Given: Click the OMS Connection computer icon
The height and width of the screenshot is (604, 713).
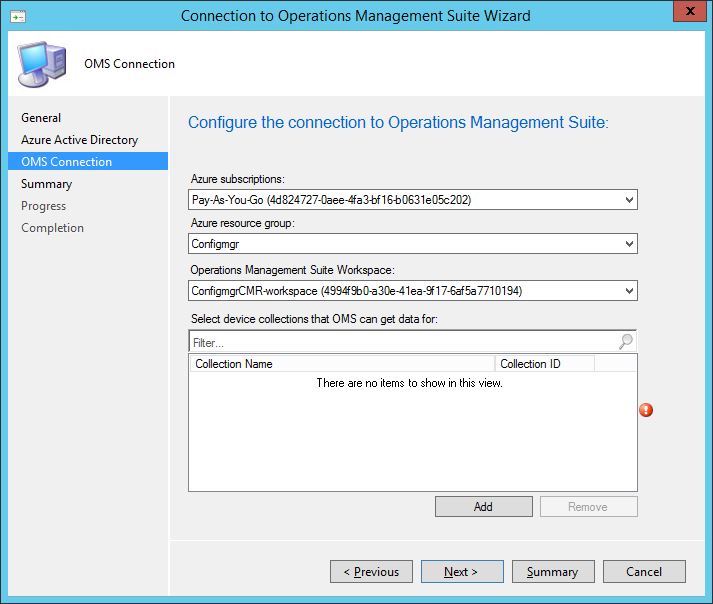Looking at the screenshot, I should point(42,64).
